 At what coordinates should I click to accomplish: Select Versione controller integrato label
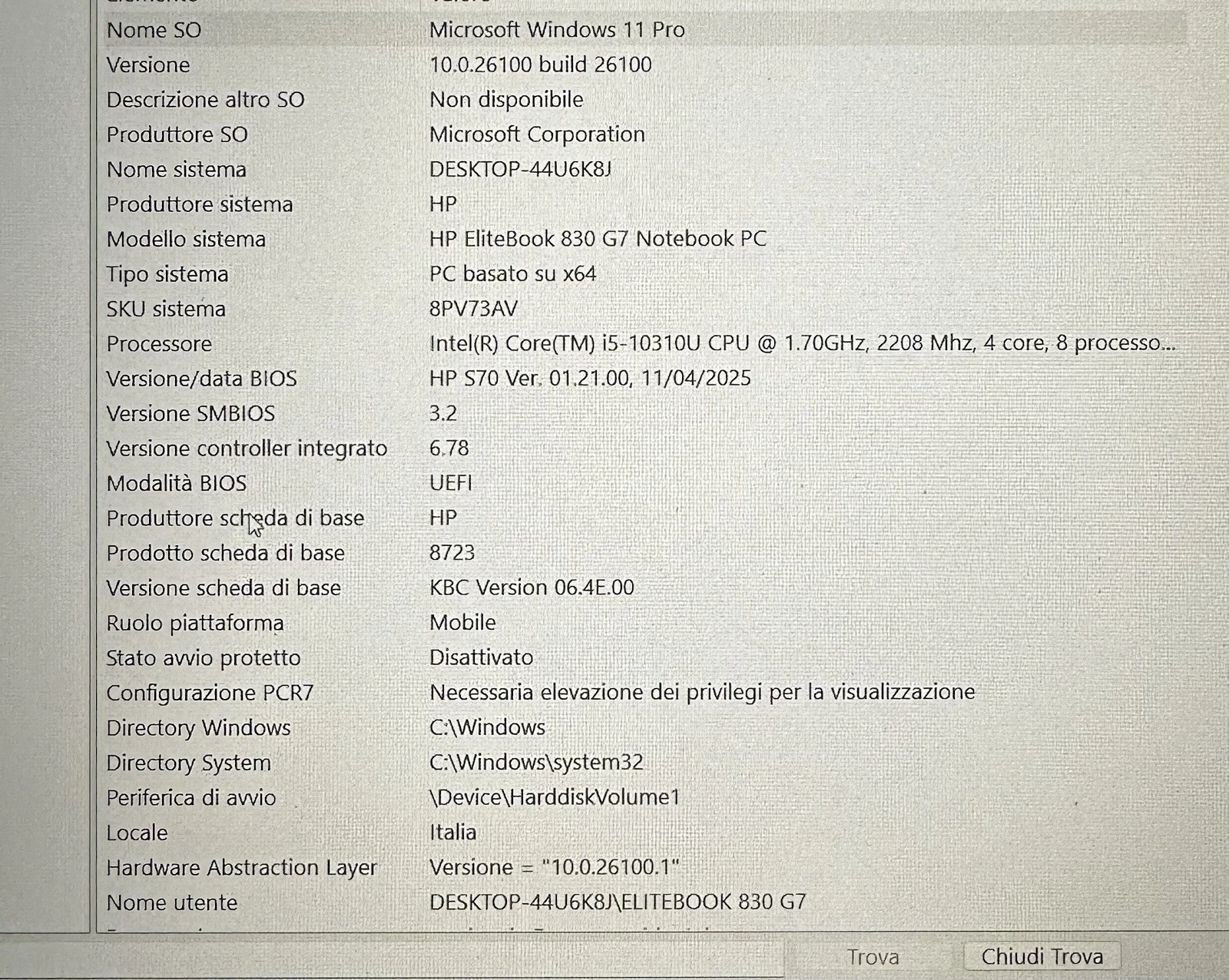(247, 449)
